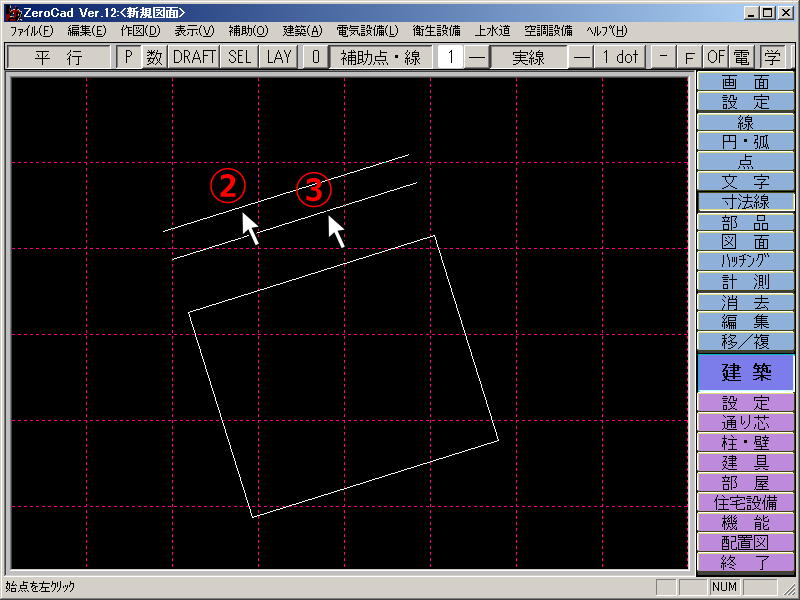Select the 移/複 move-copy command
800x600 pixels.
[x=745, y=341]
